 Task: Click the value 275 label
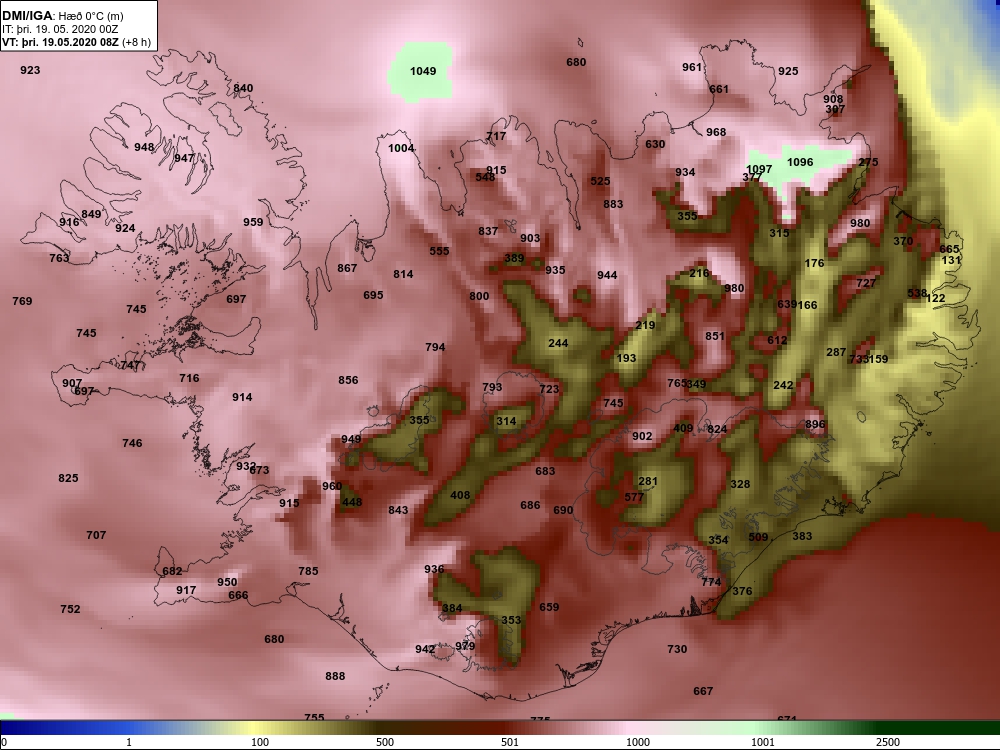click(868, 162)
